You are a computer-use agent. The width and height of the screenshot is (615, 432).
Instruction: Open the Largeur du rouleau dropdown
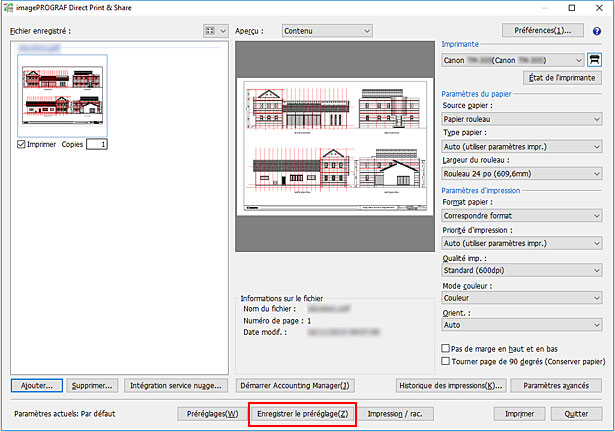pyautogui.click(x=522, y=174)
